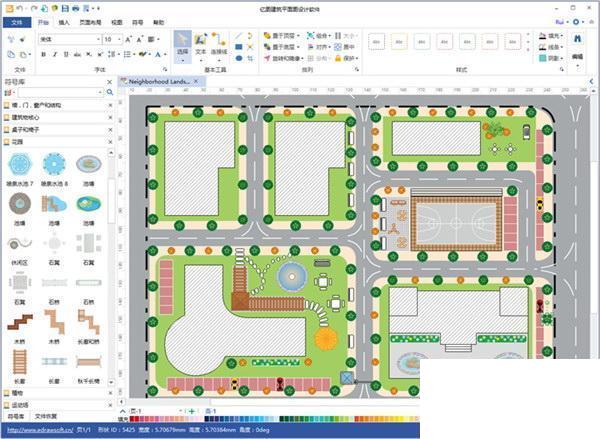Image resolution: width=600 pixels, height=439 pixels.
Task: Select the ellipse drawing tool
Action: (239, 58)
